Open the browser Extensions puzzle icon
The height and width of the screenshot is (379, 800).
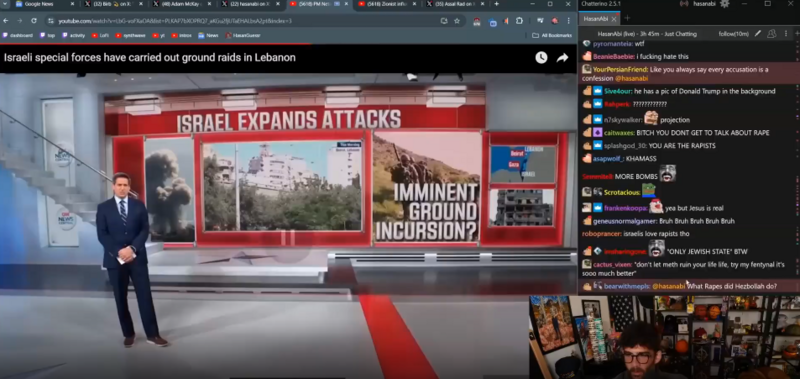[519, 21]
